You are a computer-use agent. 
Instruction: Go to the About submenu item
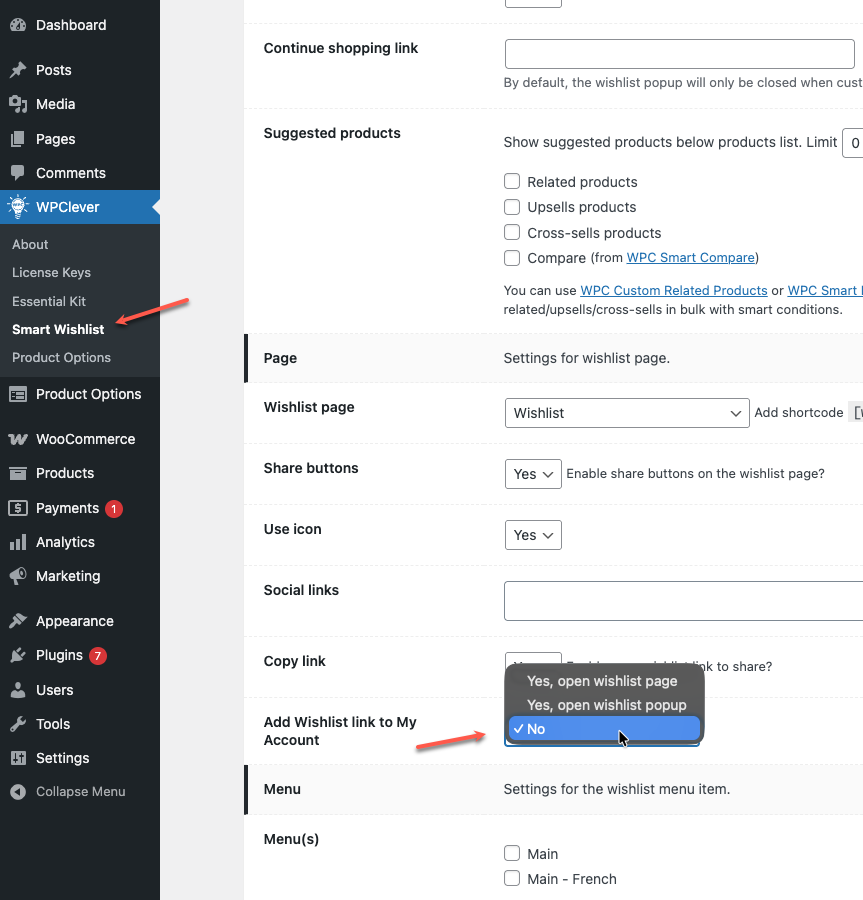point(30,245)
